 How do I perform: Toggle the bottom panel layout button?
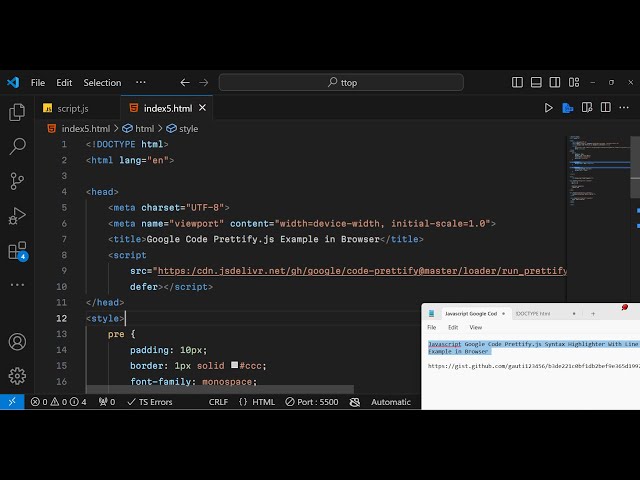point(535,83)
